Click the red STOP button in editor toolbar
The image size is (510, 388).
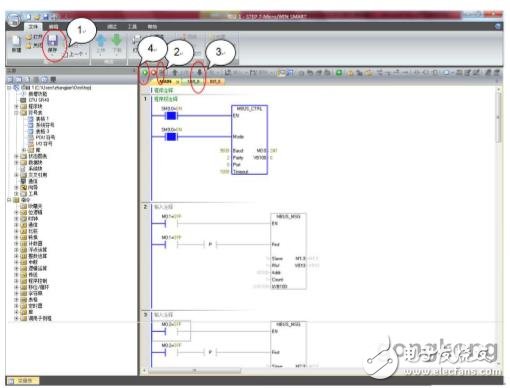(x=154, y=72)
